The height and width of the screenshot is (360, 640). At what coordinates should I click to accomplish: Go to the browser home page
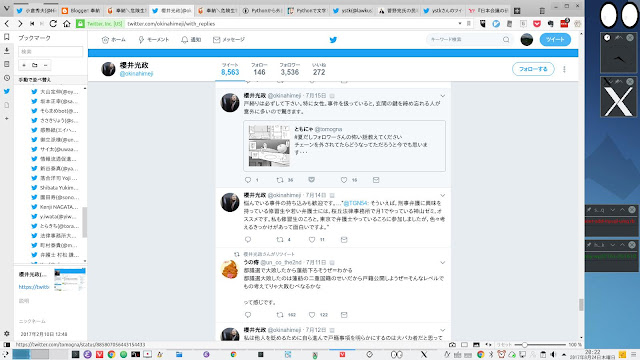(x=67, y=24)
